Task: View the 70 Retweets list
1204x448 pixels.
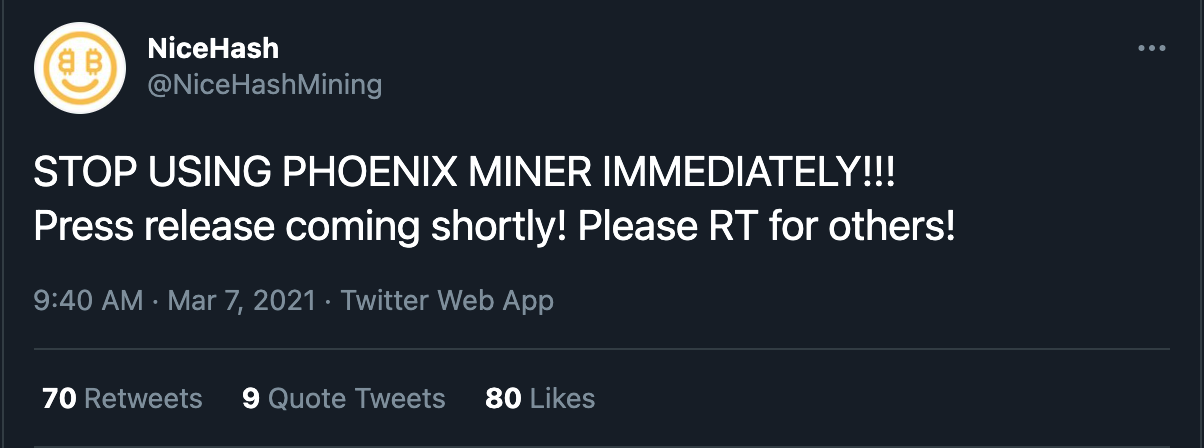Action: tap(122, 398)
